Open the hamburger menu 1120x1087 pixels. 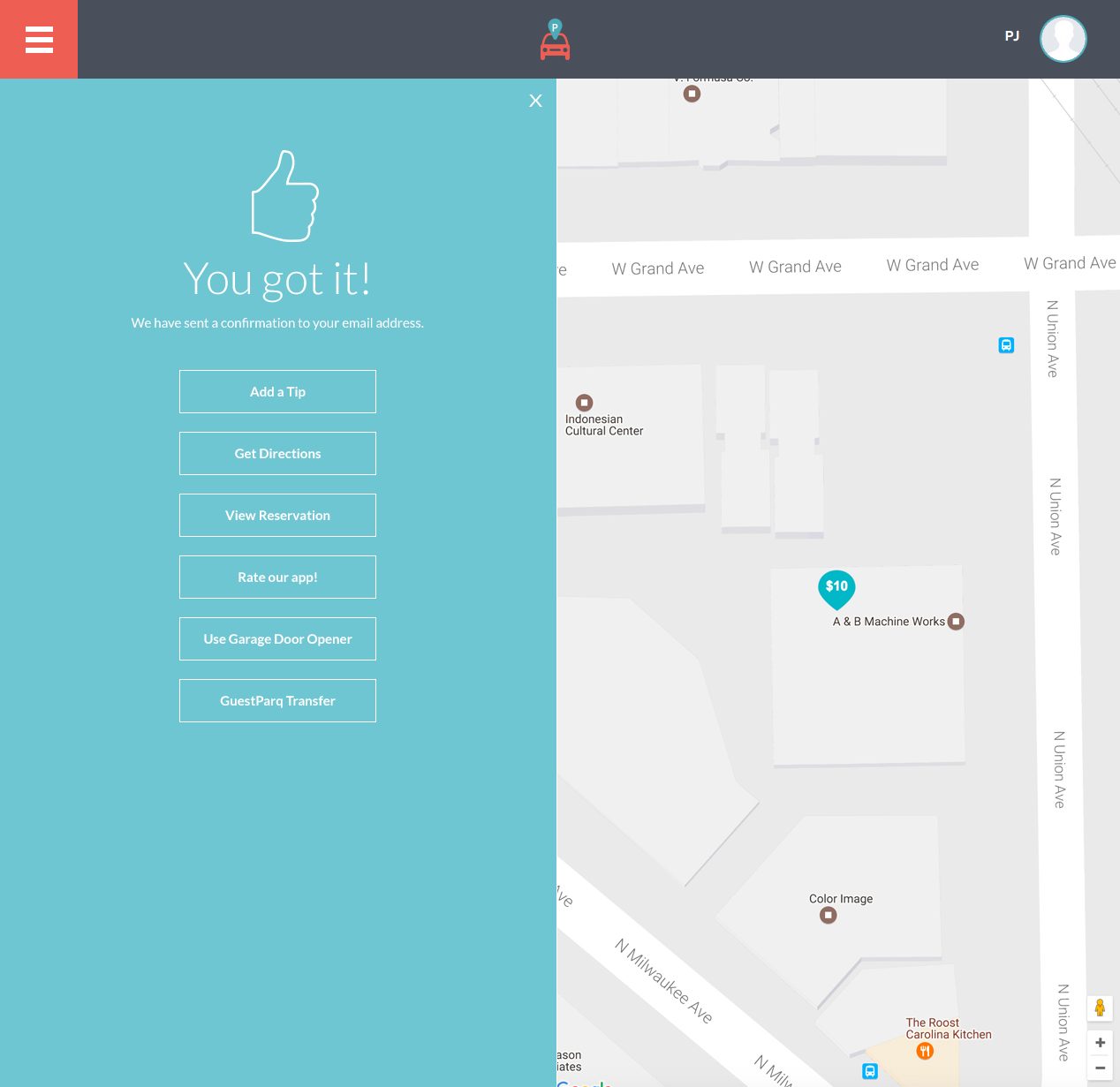39,40
